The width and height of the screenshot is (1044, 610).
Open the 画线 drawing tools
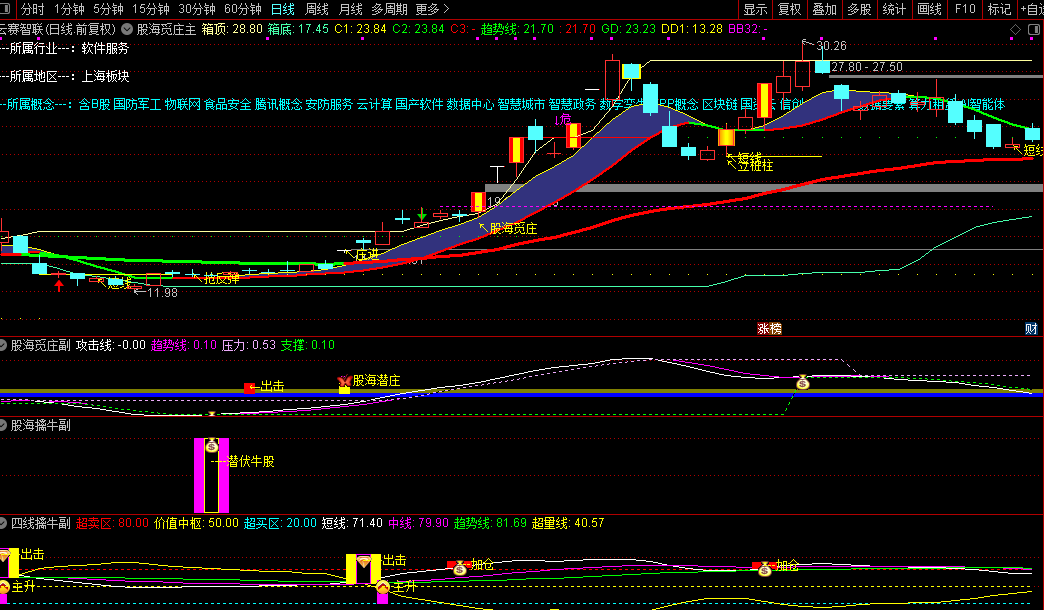point(929,9)
